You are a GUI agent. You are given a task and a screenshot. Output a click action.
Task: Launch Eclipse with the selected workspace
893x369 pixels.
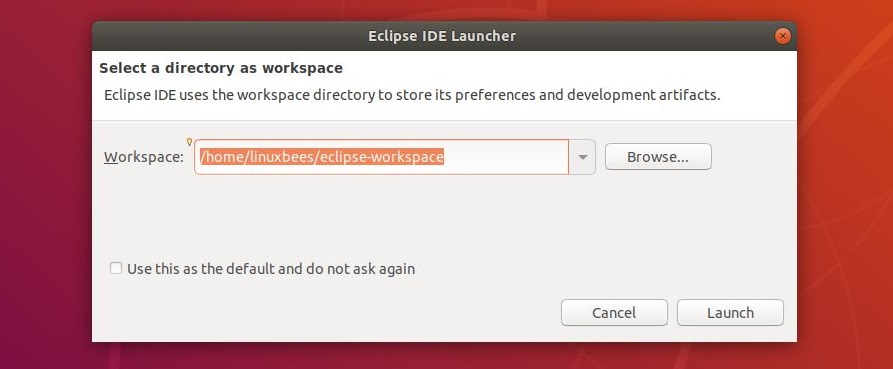pos(730,313)
